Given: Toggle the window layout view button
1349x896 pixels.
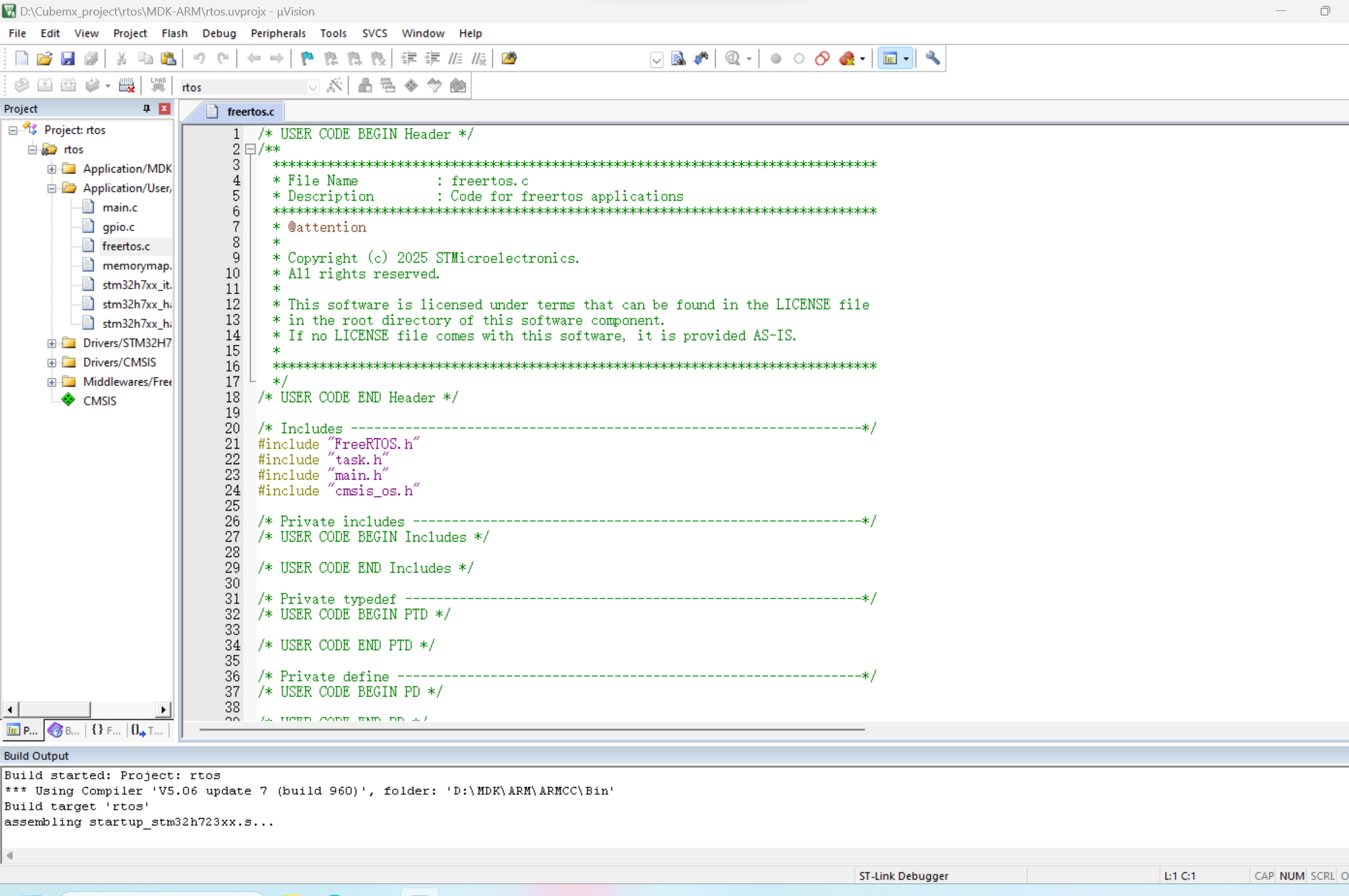Looking at the screenshot, I should (891, 59).
